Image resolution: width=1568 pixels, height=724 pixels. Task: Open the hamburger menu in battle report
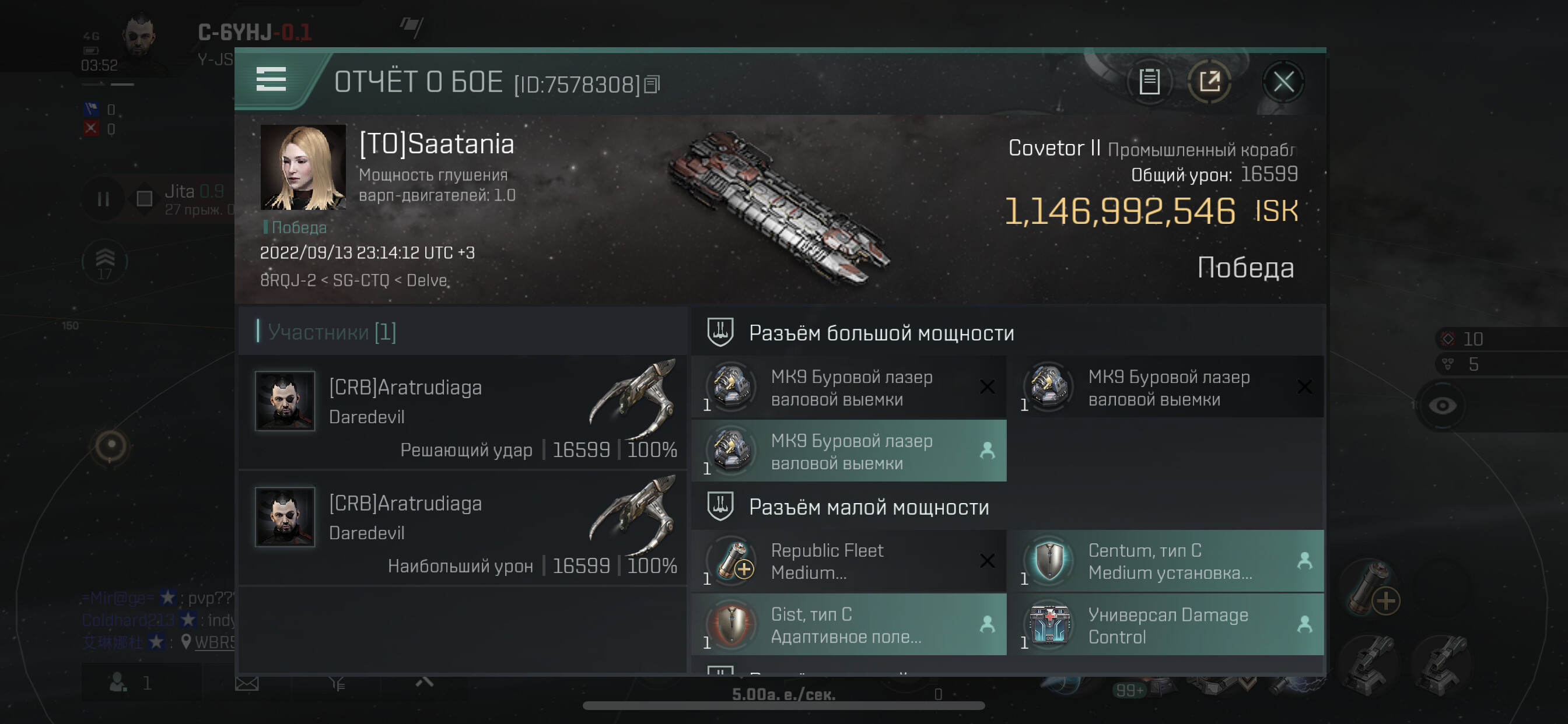coord(271,80)
